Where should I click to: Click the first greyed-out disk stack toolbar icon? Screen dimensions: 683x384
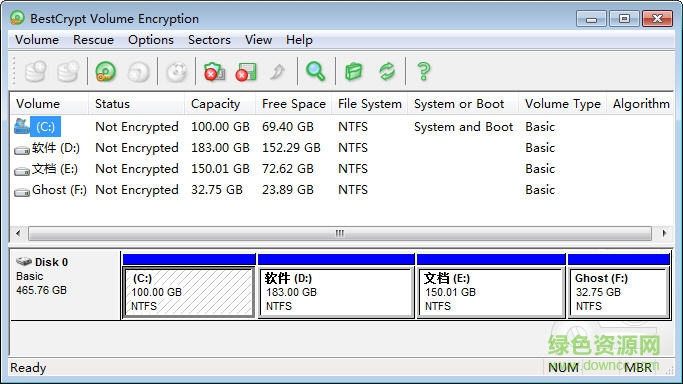(x=35, y=72)
